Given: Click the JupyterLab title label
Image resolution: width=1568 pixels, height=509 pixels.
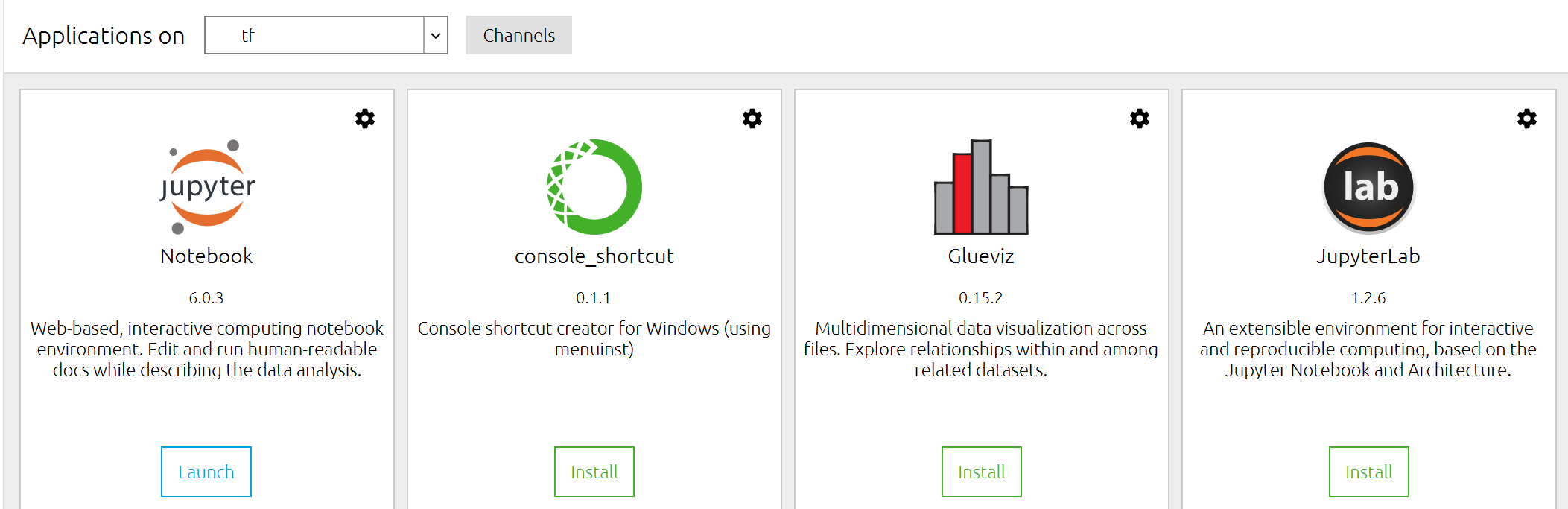Looking at the screenshot, I should click(x=1368, y=256).
